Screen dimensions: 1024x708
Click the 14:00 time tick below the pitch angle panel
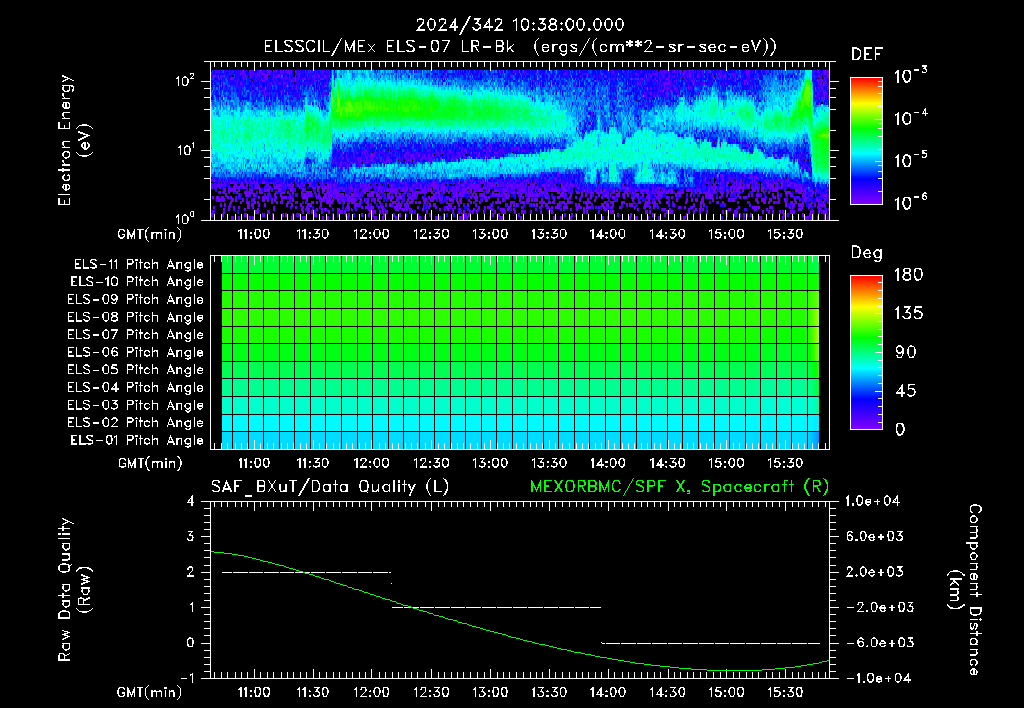click(608, 463)
